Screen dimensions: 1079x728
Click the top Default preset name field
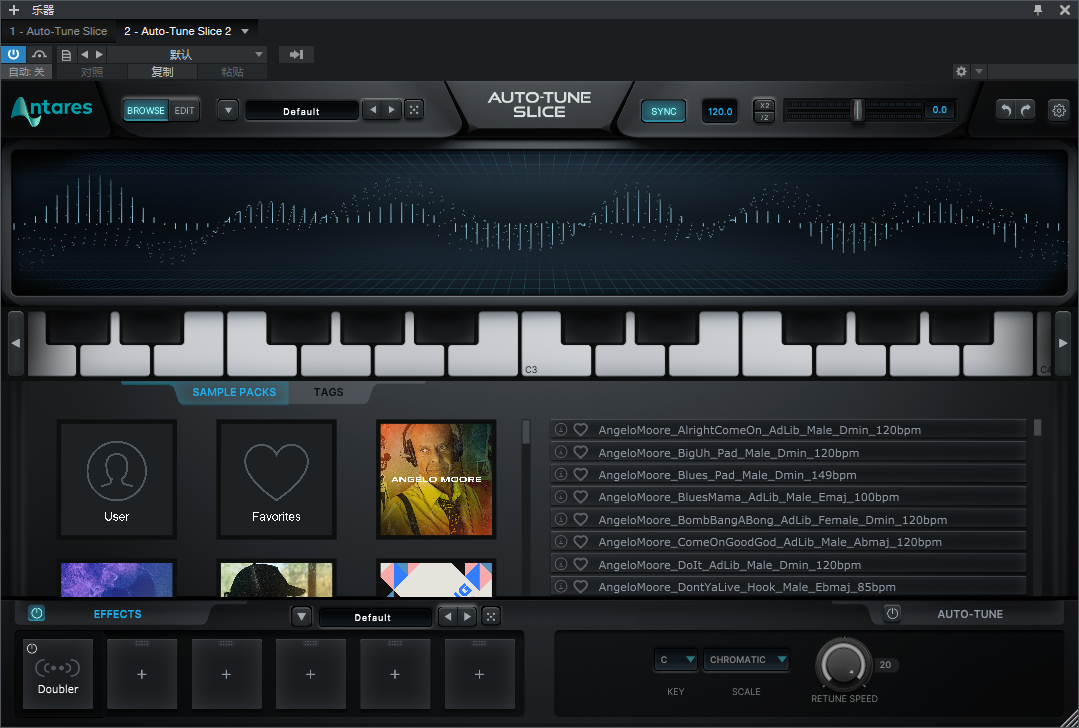pyautogui.click(x=301, y=111)
